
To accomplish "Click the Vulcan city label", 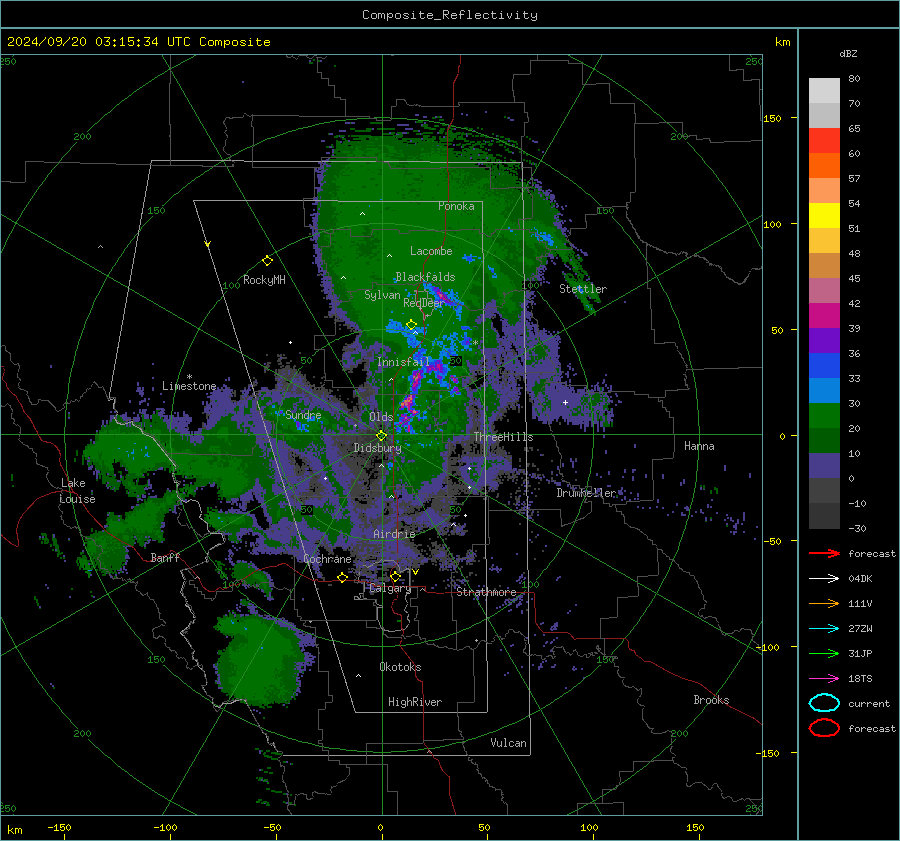I will click(x=508, y=743).
